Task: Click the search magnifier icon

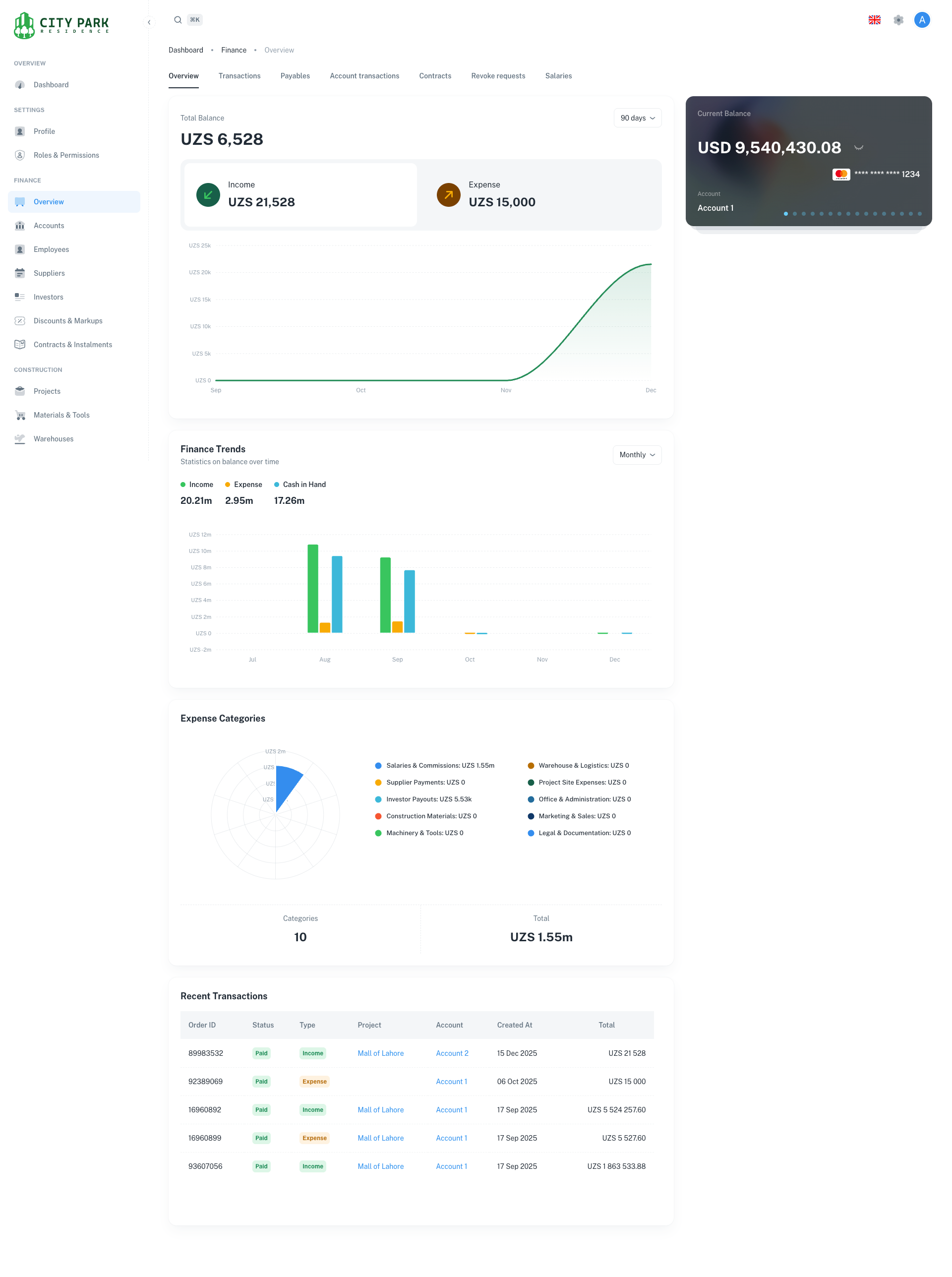Action: coord(178,20)
